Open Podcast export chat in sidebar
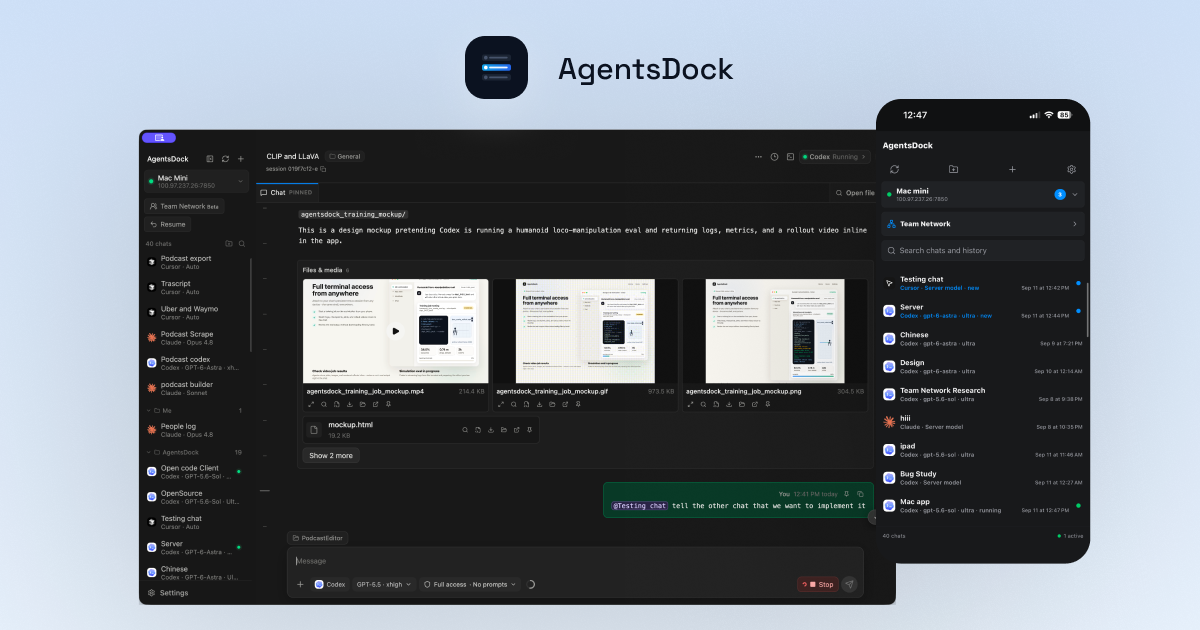The width and height of the screenshot is (1200, 630). tap(195, 263)
